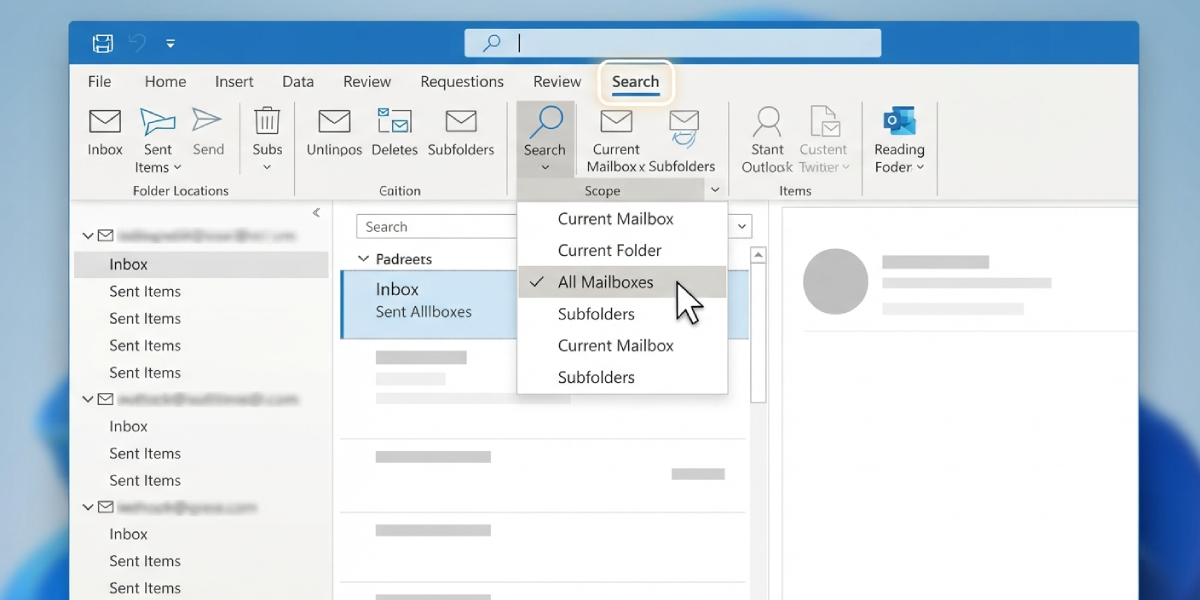Switch to the Home tab
Screen dimensions: 1200x600
tap(165, 82)
